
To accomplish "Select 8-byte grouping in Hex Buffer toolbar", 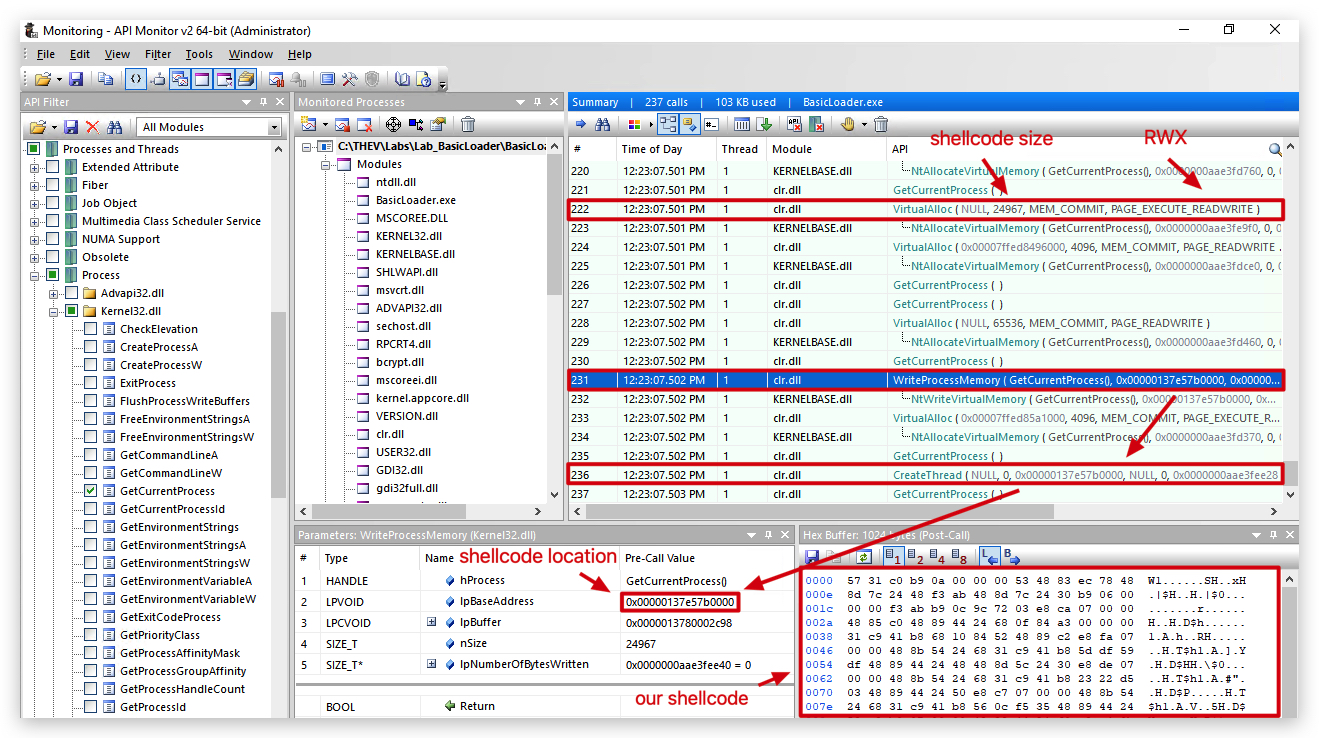I will [957, 556].
